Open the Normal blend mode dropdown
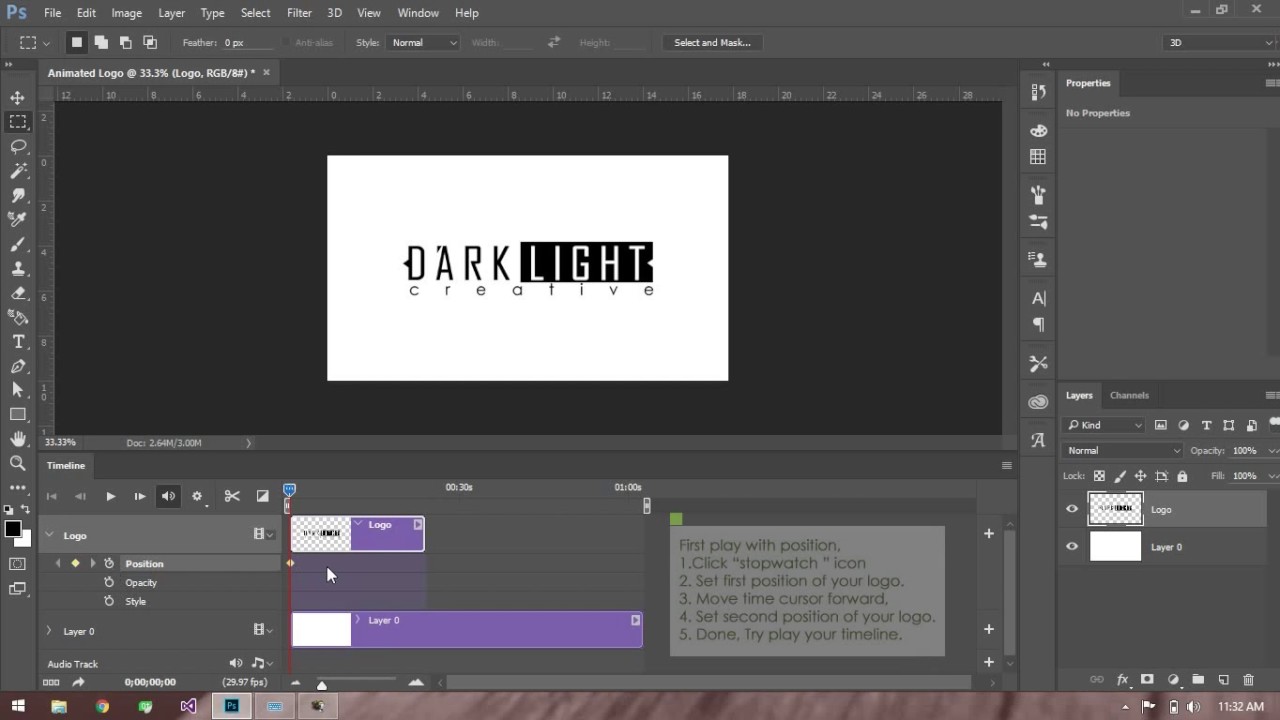Image resolution: width=1280 pixels, height=720 pixels. click(x=1120, y=450)
